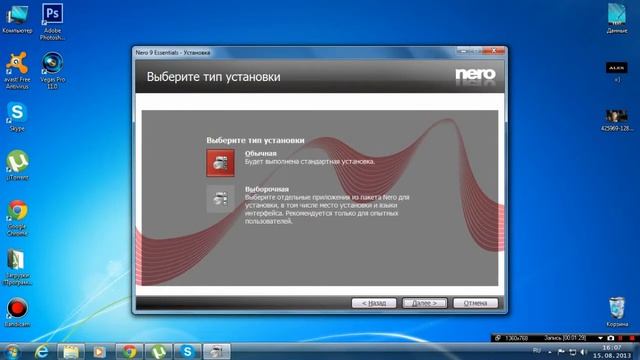Click the Далее > button
Viewport: 640px width, 360px height.
pos(424,303)
